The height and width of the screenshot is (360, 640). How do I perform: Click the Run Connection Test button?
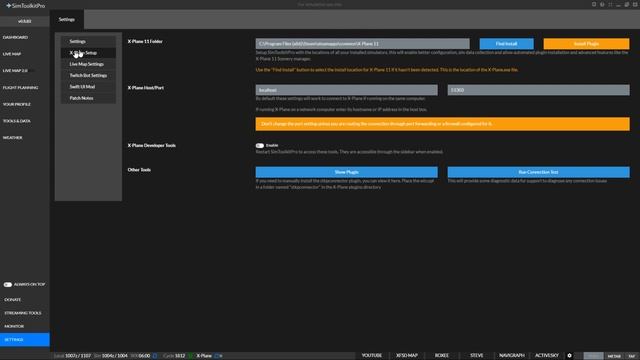point(538,172)
